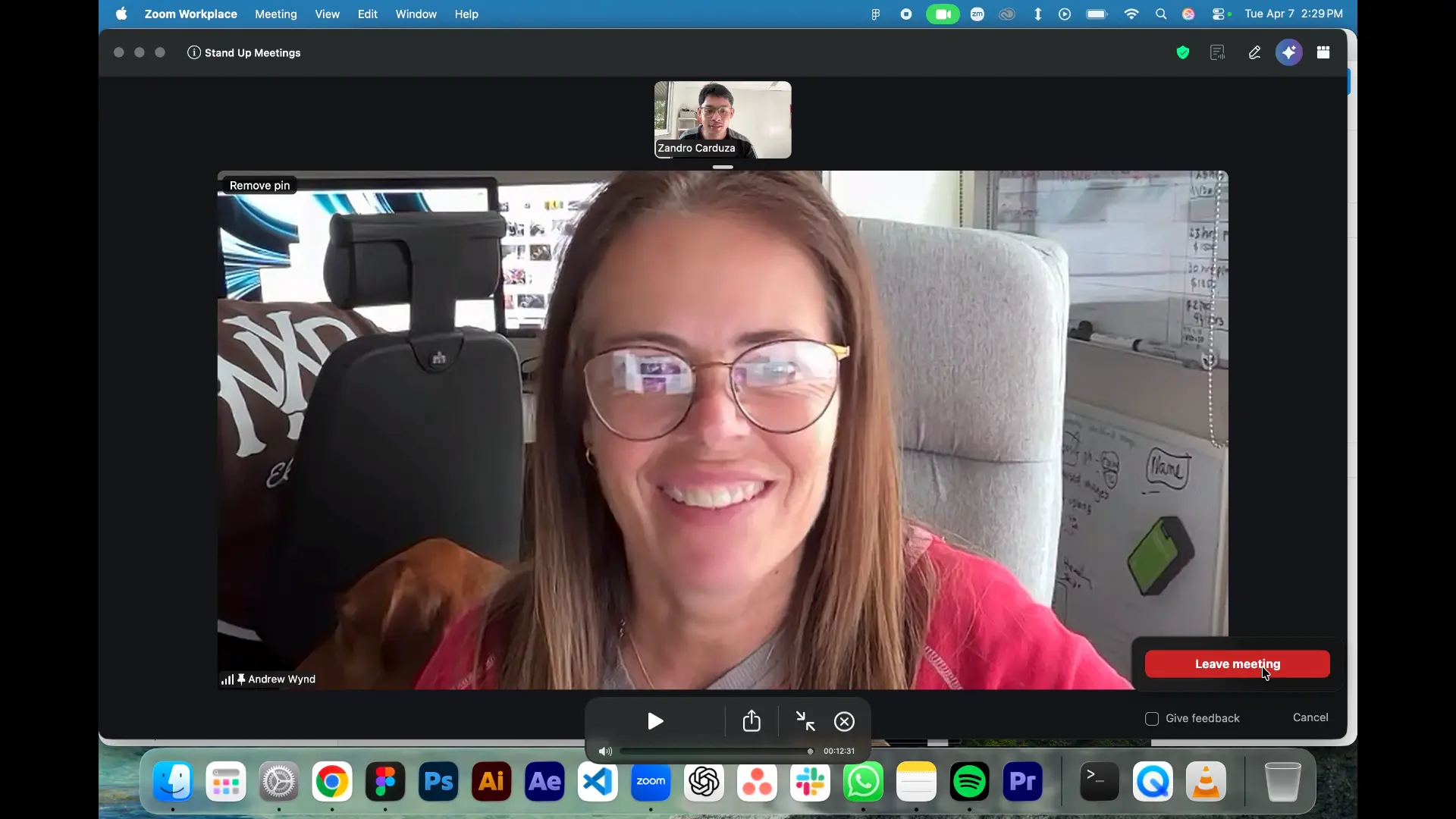Open the View menu
1456x819 pixels.
[x=328, y=14]
